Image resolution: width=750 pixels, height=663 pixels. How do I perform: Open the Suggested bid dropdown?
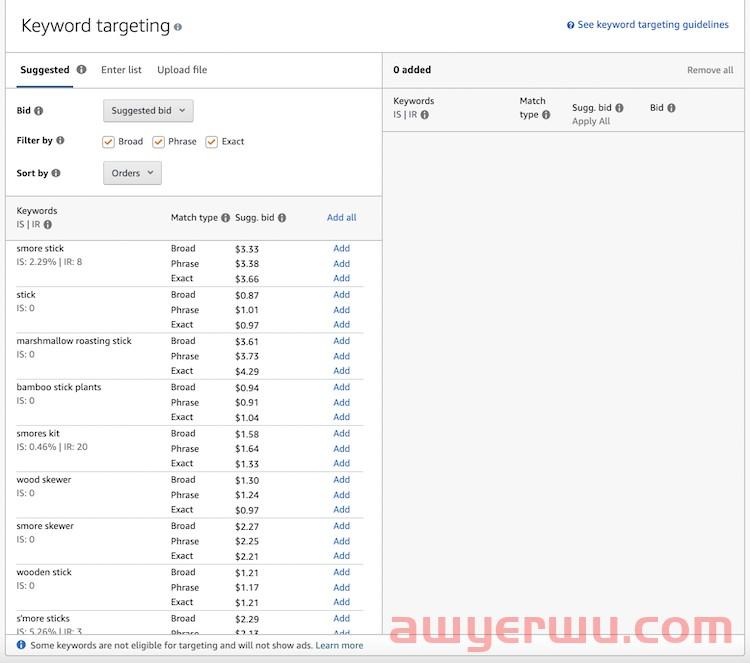click(148, 110)
